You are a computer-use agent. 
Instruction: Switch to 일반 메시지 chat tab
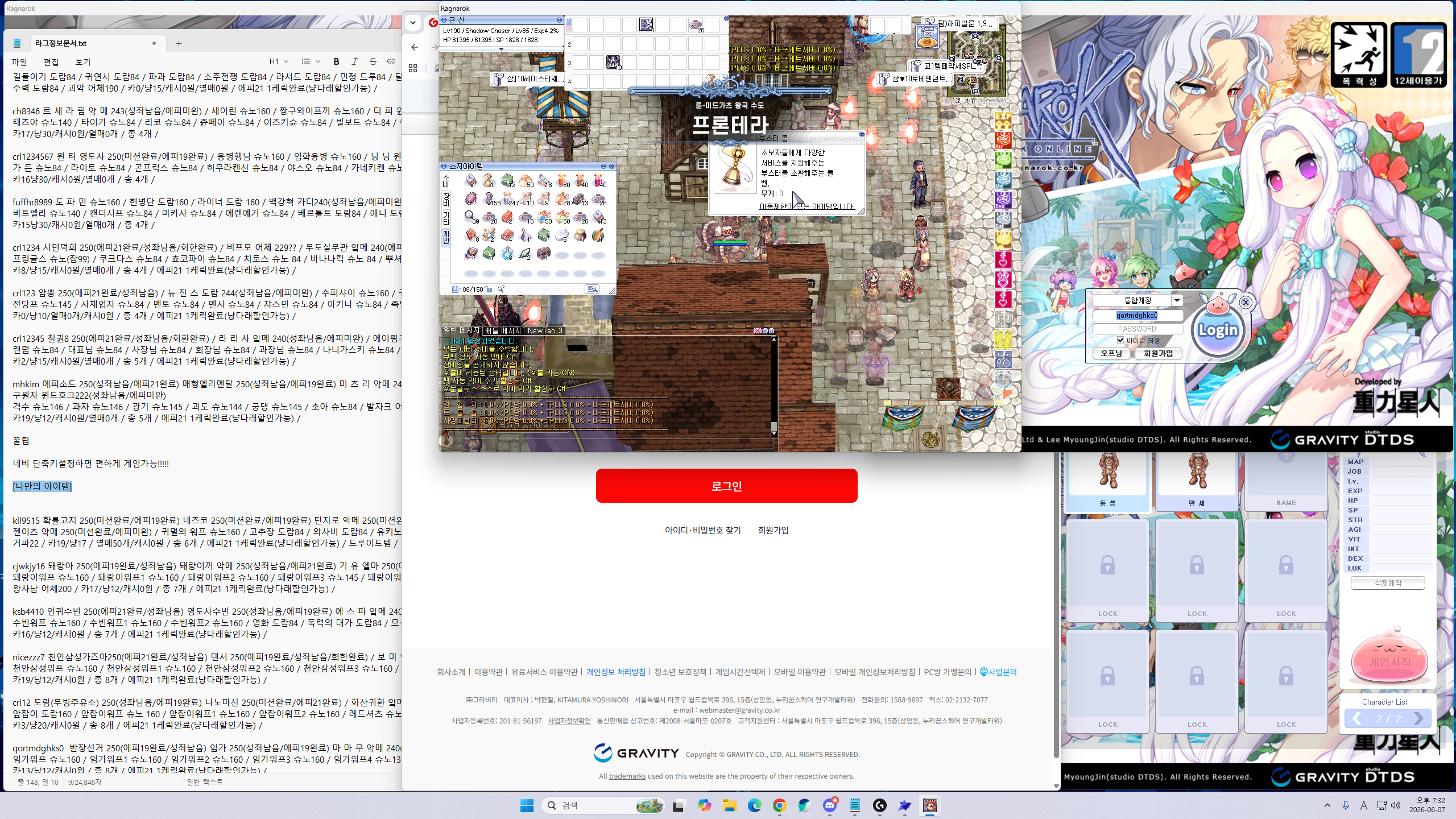pos(461,330)
